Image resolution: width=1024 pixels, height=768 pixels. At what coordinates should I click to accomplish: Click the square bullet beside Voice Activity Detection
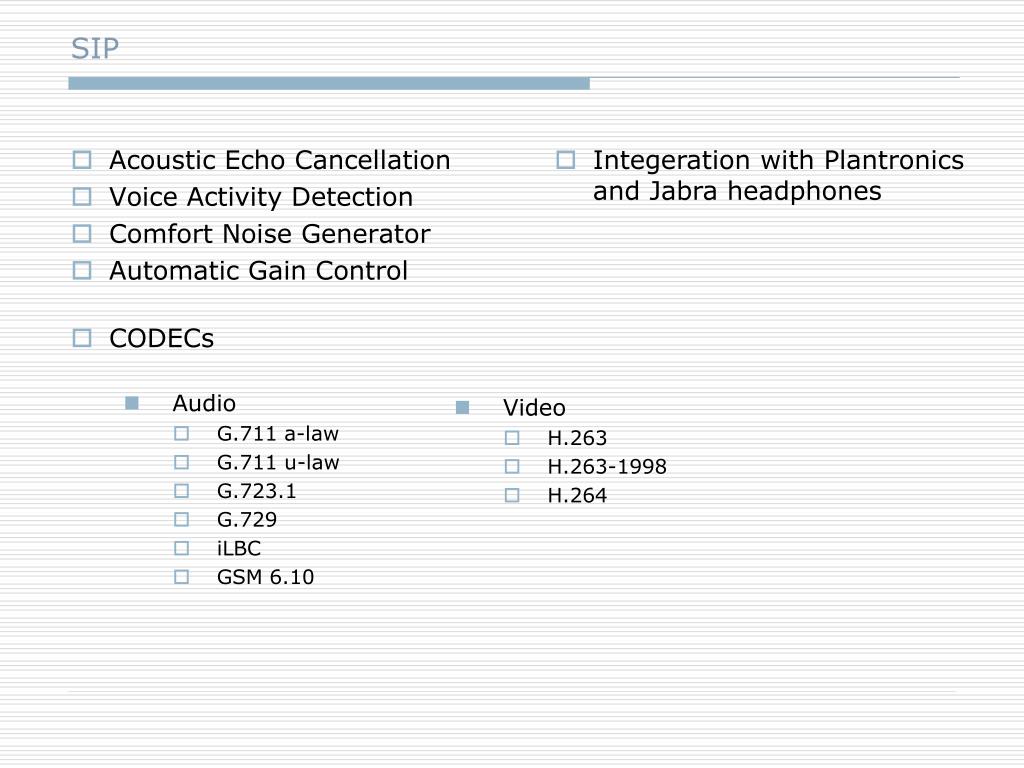coord(82,197)
